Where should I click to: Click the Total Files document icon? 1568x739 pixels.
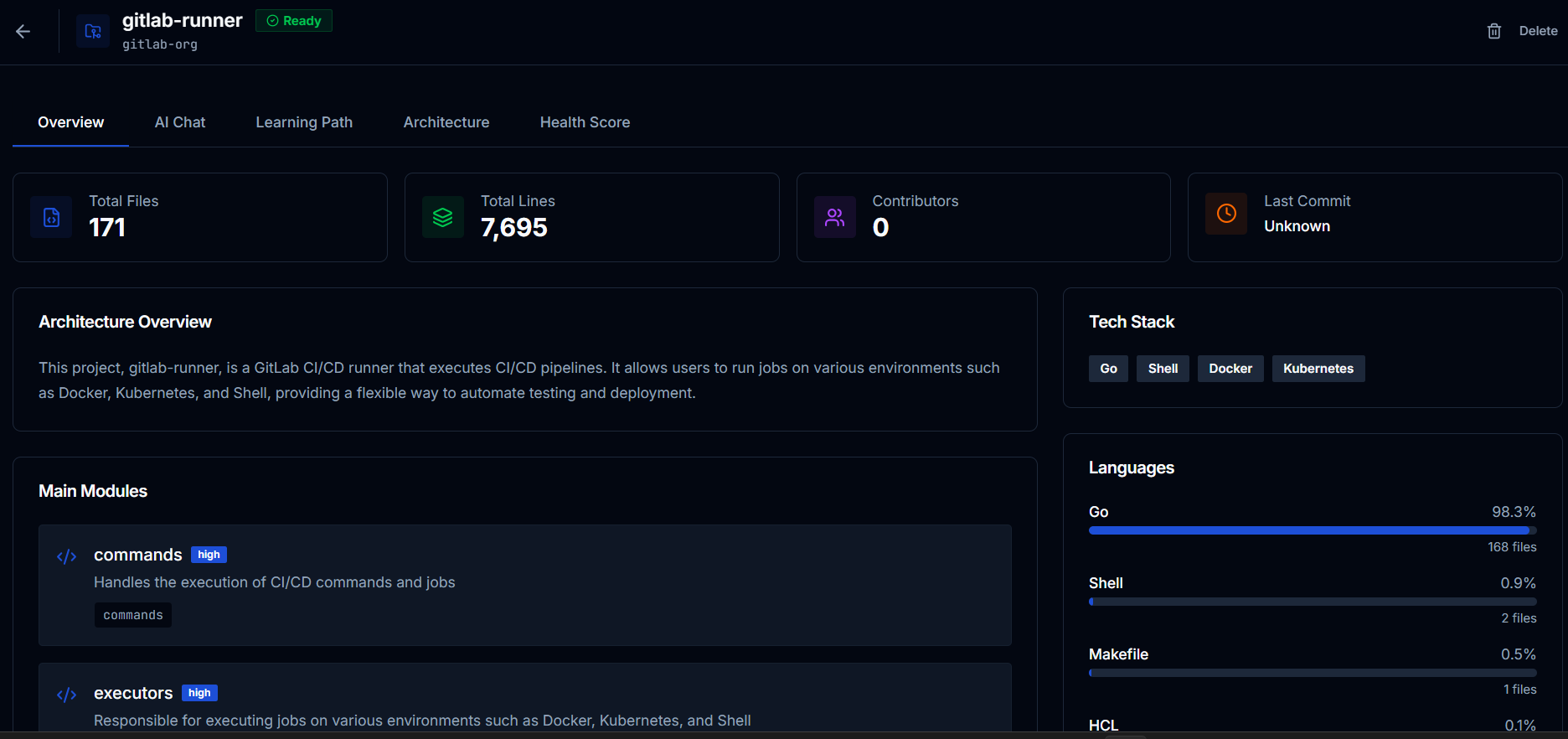51,217
